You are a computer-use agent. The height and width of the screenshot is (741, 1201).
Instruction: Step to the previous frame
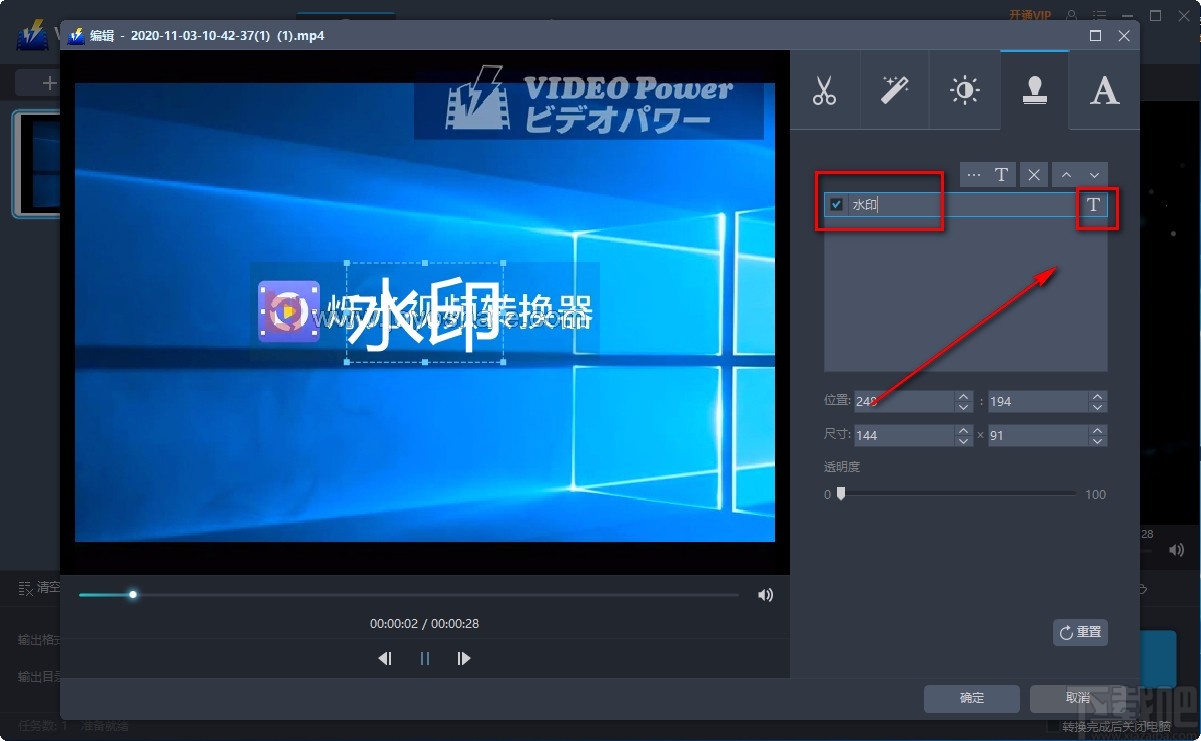pos(385,658)
